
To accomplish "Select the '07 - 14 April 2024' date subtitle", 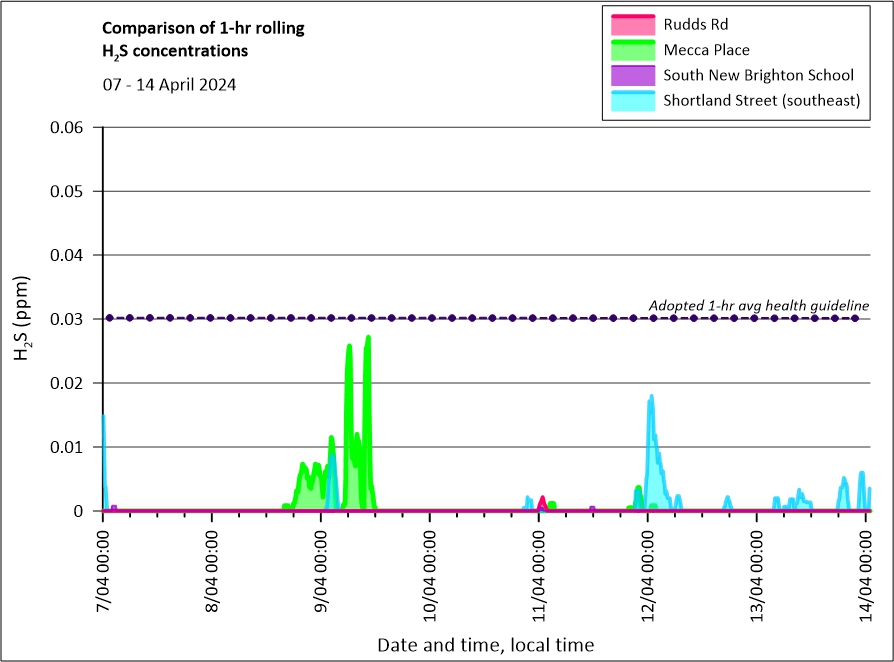I will coord(169,85).
